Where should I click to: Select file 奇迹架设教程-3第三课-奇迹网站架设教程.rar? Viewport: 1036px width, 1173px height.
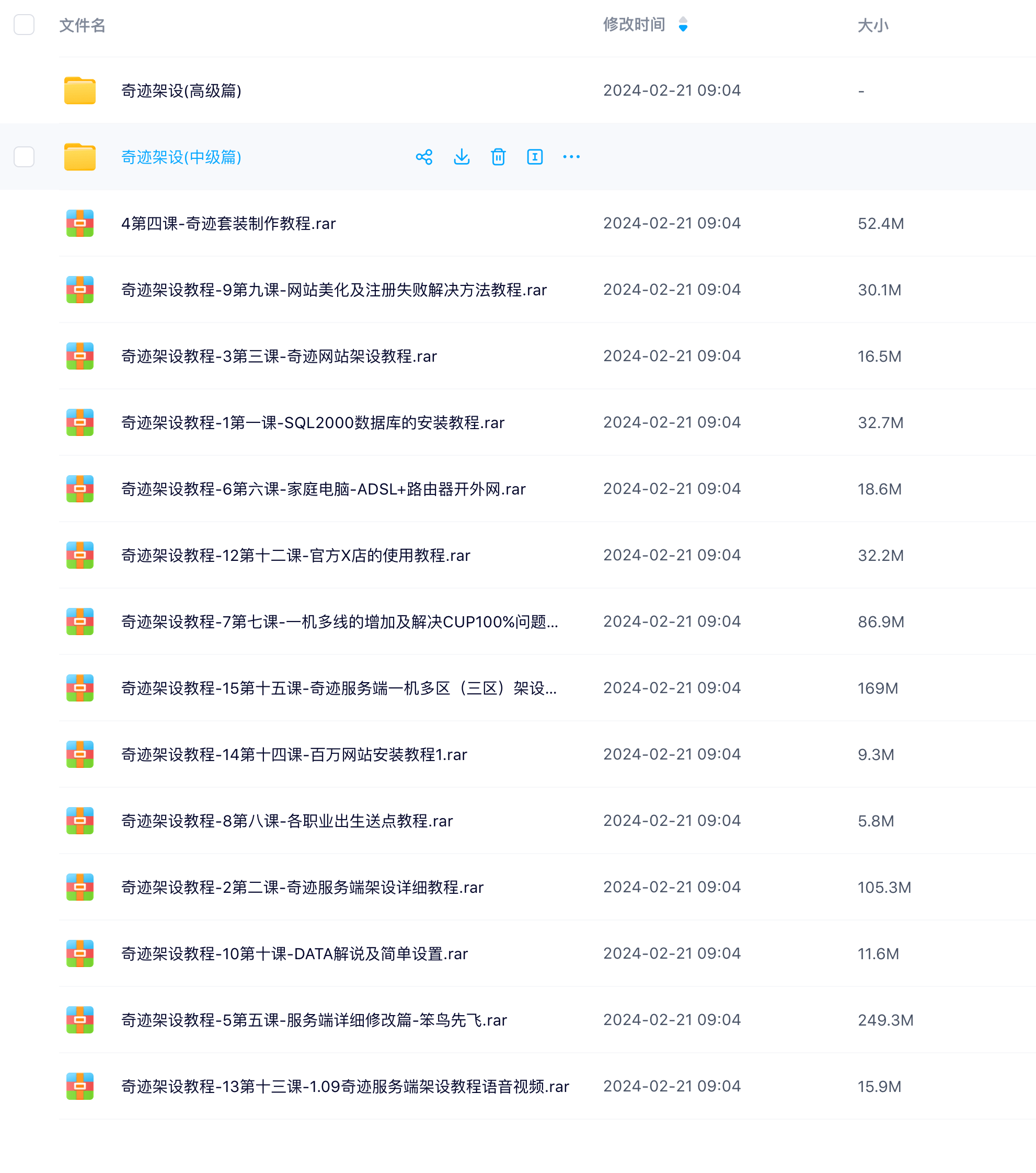[279, 356]
